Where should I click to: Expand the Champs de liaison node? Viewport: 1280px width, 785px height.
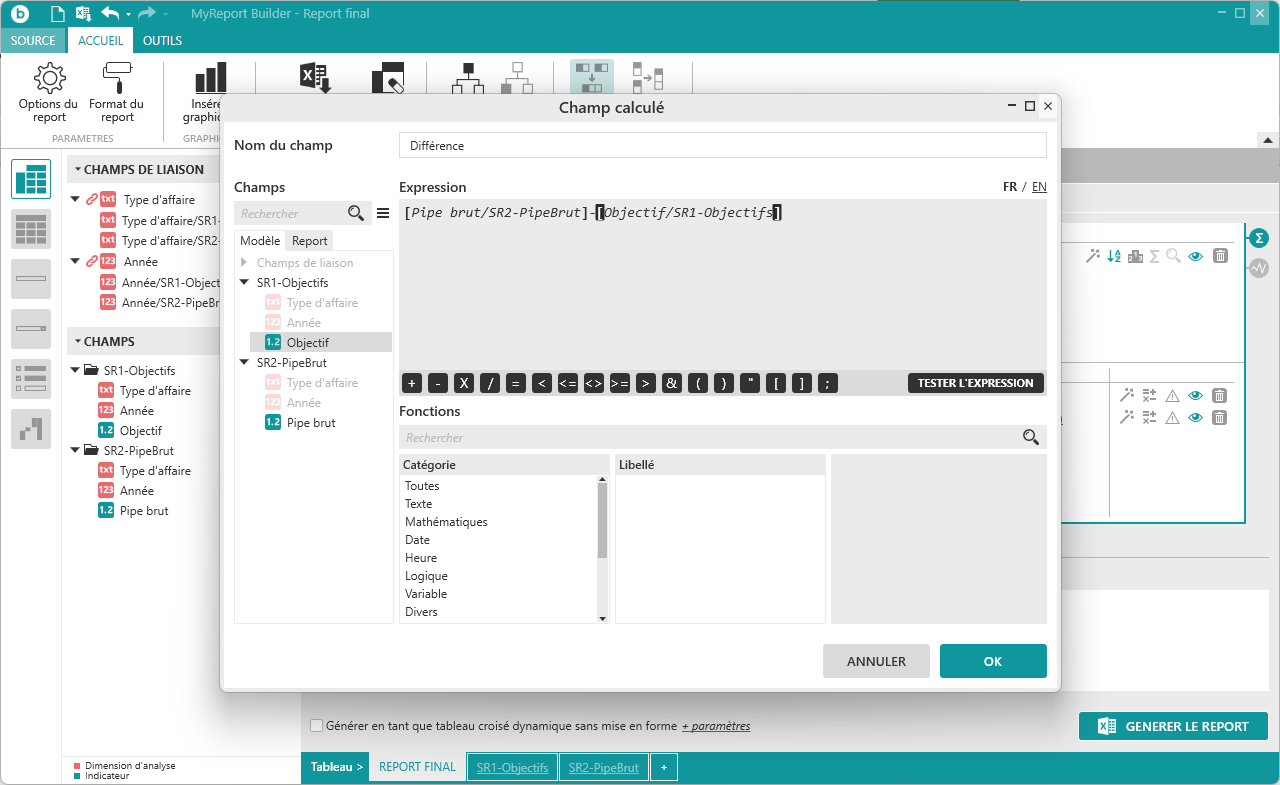[244, 263]
